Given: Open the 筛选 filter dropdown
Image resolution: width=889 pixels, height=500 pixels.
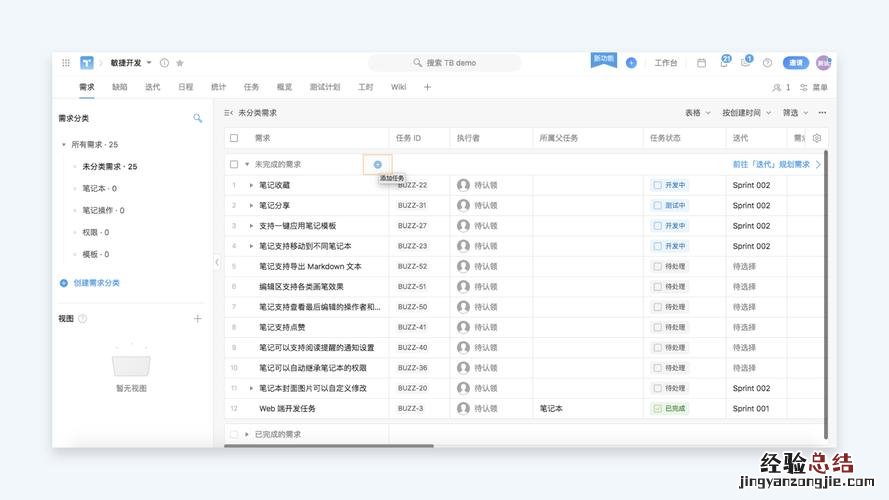Looking at the screenshot, I should point(794,113).
